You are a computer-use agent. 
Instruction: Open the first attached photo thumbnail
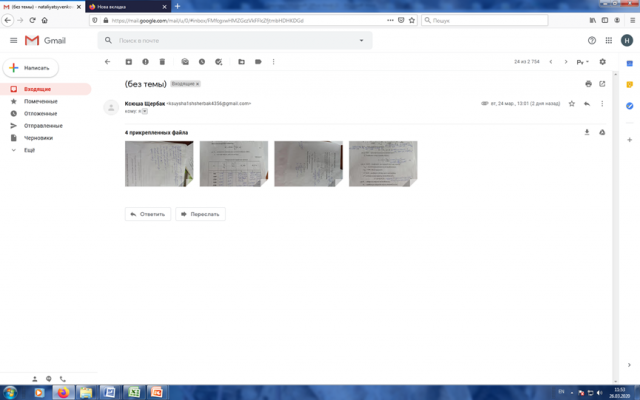[159, 164]
